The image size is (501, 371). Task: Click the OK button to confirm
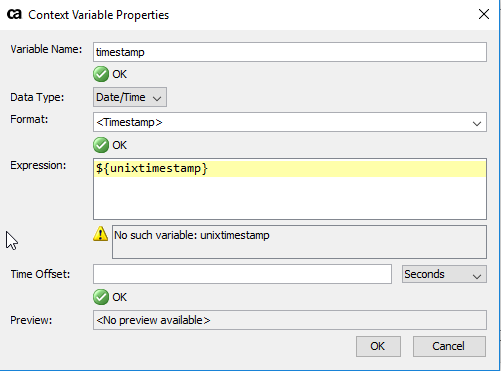pos(378,346)
